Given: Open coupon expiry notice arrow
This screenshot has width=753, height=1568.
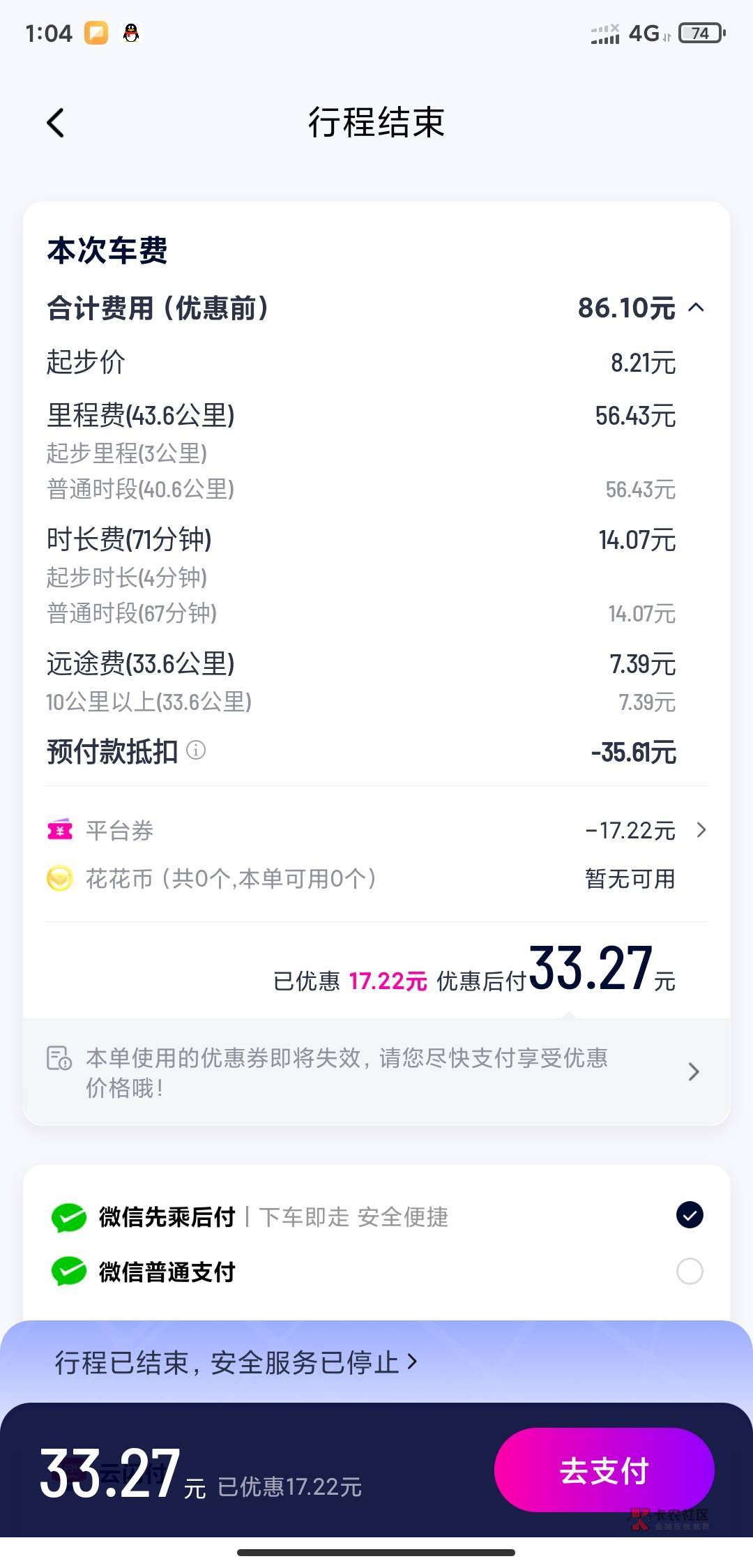Looking at the screenshot, I should pyautogui.click(x=693, y=1071).
